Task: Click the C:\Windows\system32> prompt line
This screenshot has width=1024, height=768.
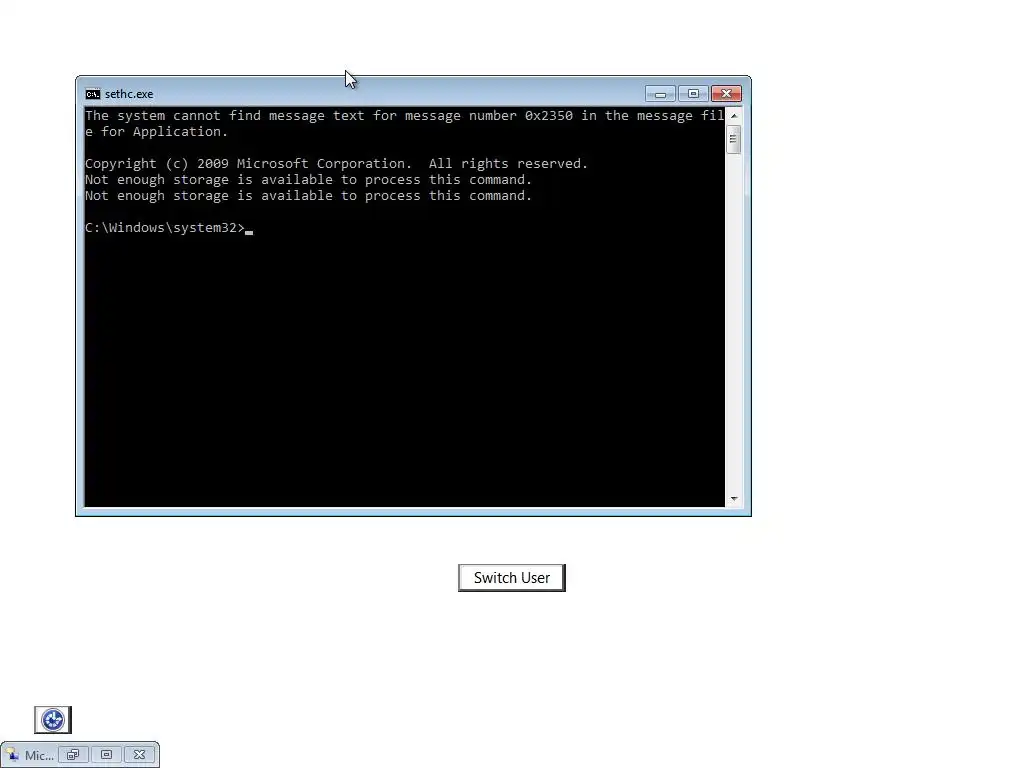Action: pyautogui.click(x=165, y=228)
